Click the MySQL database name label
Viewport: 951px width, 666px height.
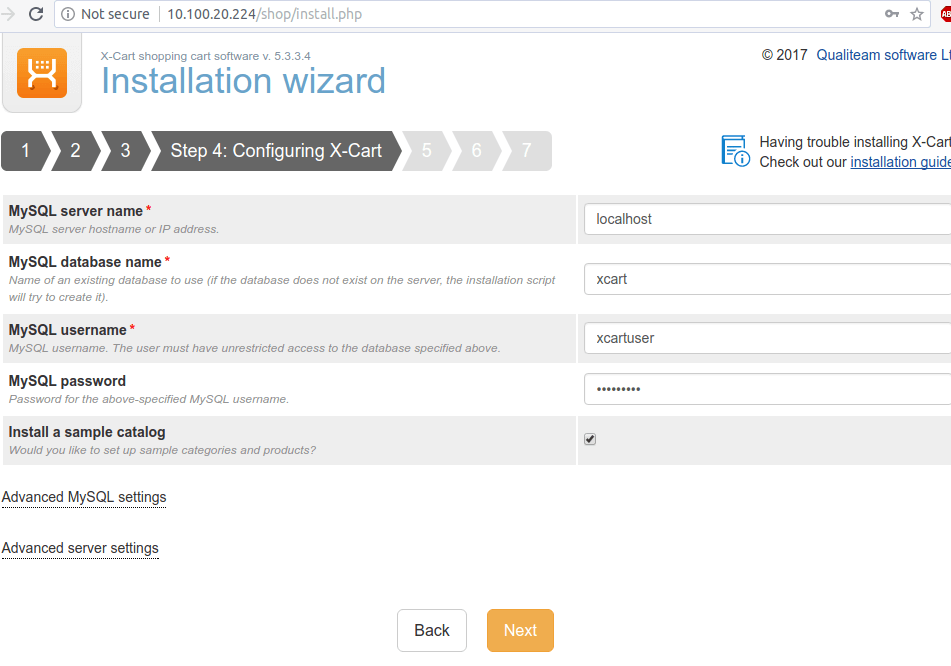click(85, 262)
